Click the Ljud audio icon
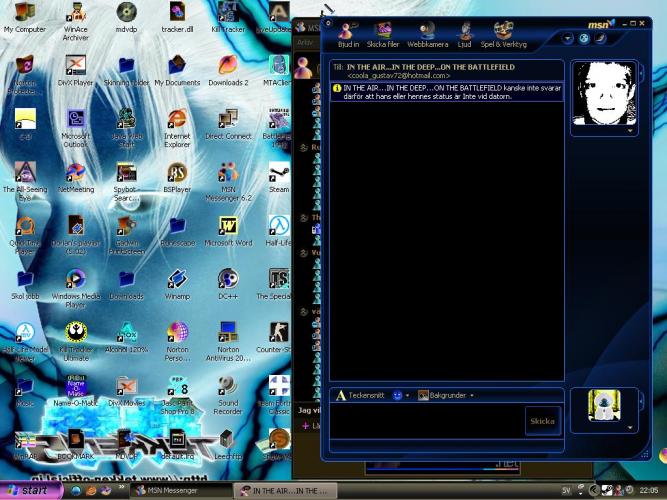Image resolution: width=667 pixels, height=500 pixels. pos(465,35)
